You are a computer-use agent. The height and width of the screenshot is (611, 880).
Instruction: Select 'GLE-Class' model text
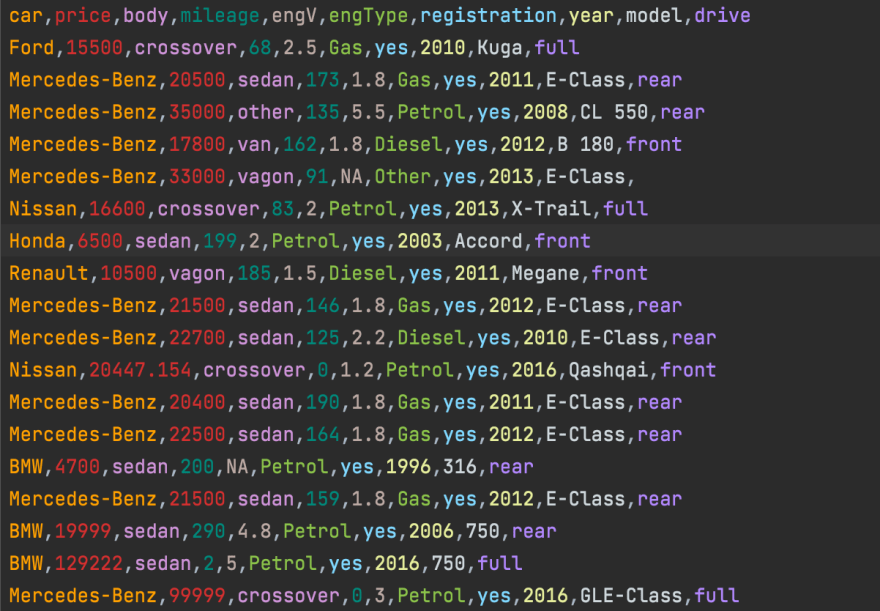point(631,596)
